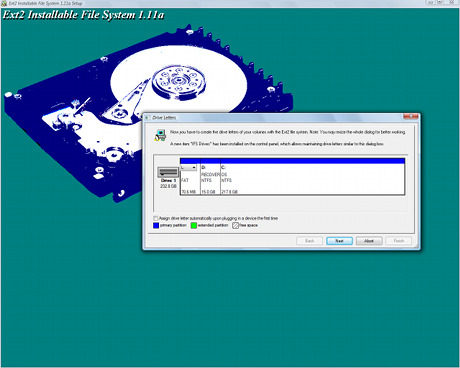The image size is (460, 368).
Task: Click the "70.6 MB" partition size
Action: (x=189, y=192)
